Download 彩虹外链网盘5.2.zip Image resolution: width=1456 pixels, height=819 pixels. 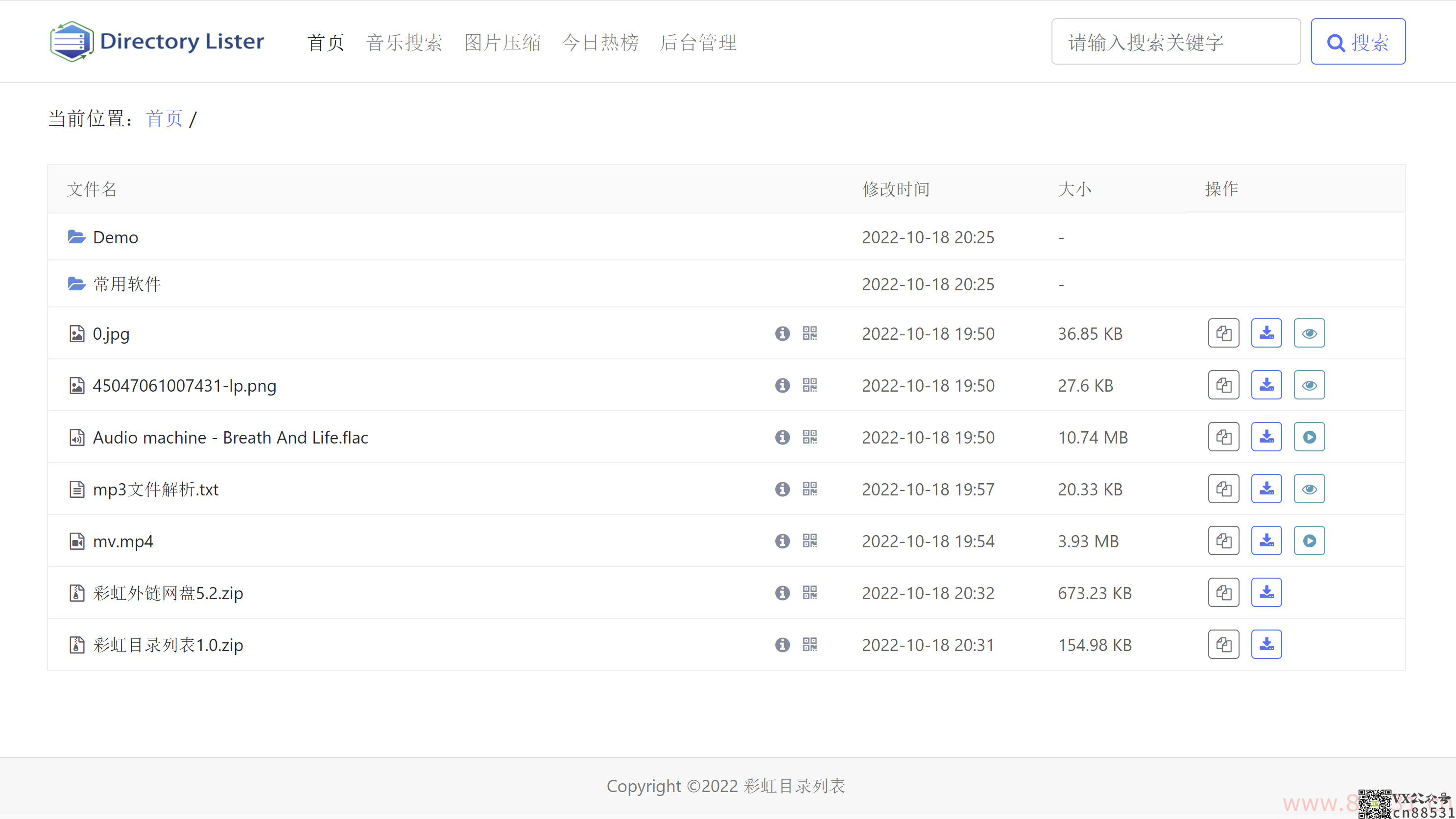pyautogui.click(x=1266, y=592)
